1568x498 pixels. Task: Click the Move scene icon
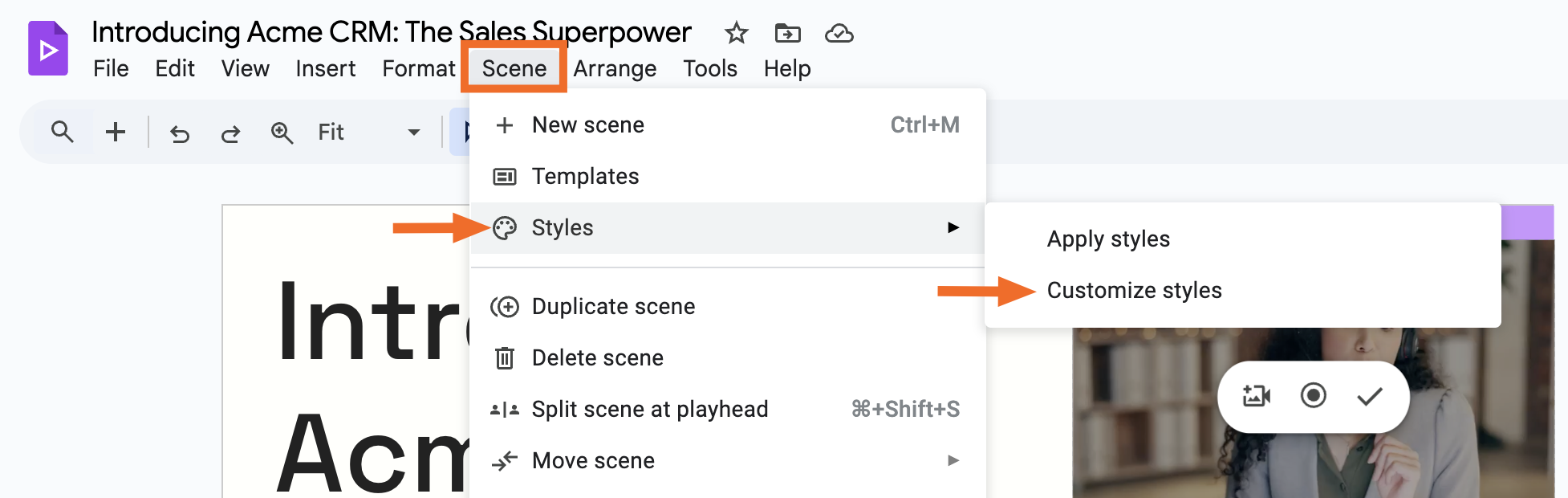(505, 461)
